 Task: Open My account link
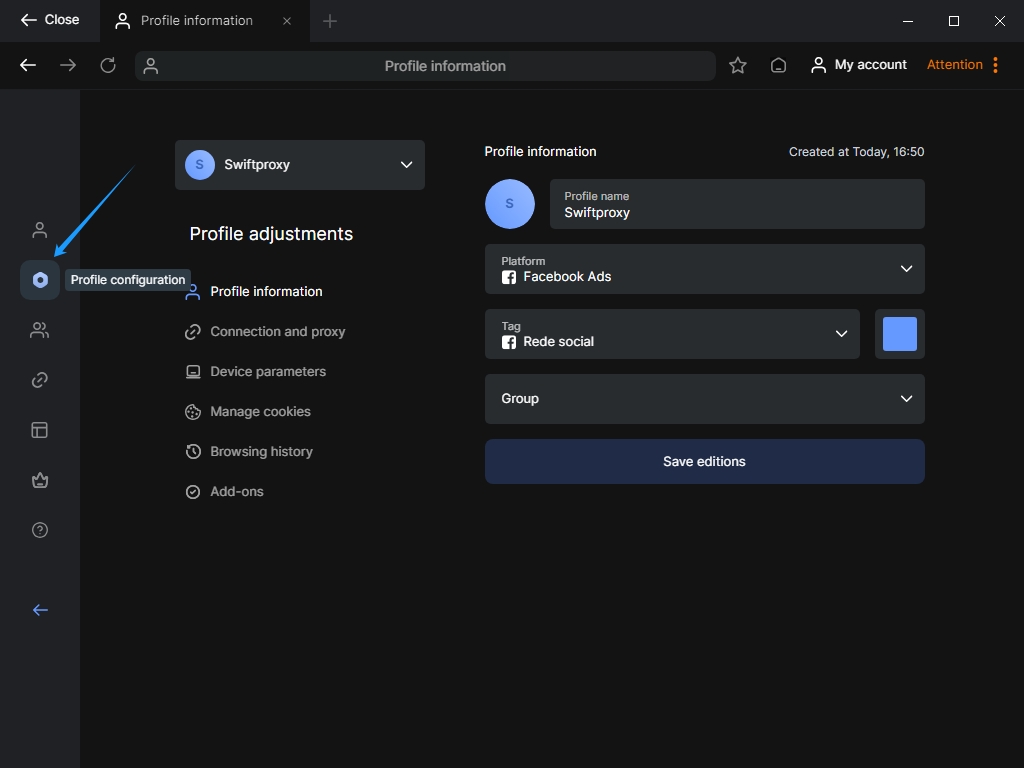pyautogui.click(x=859, y=65)
